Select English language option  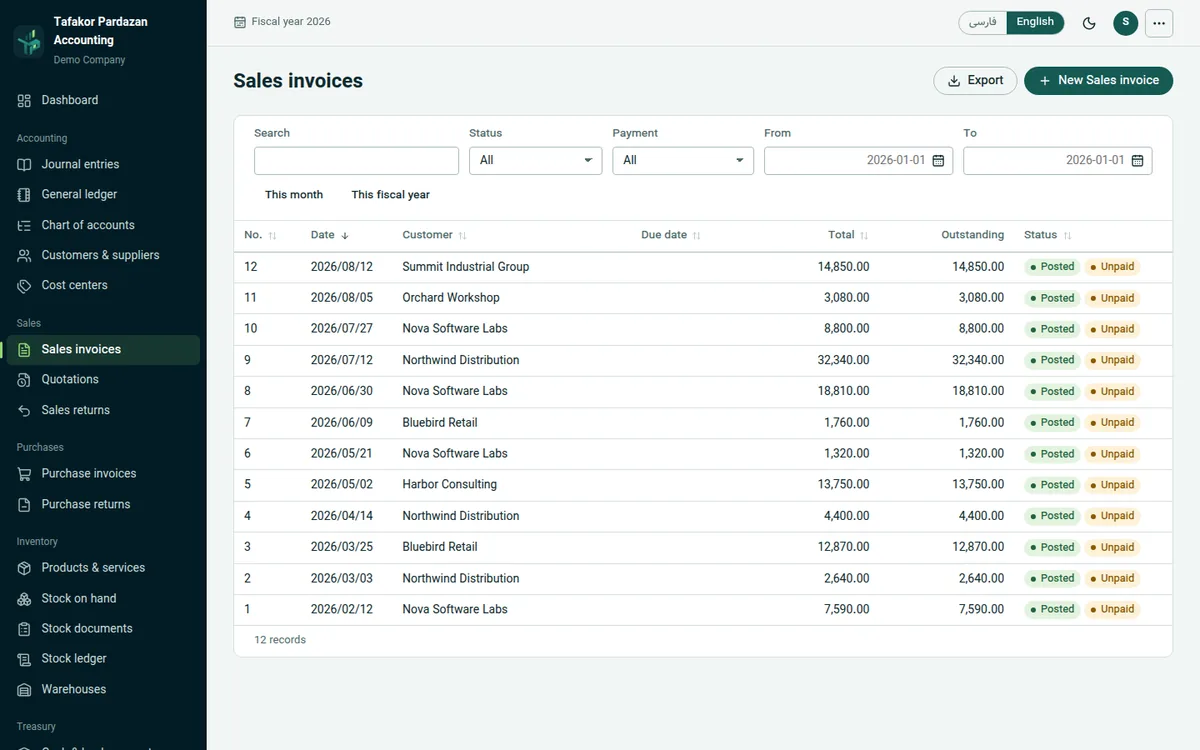(x=1035, y=22)
